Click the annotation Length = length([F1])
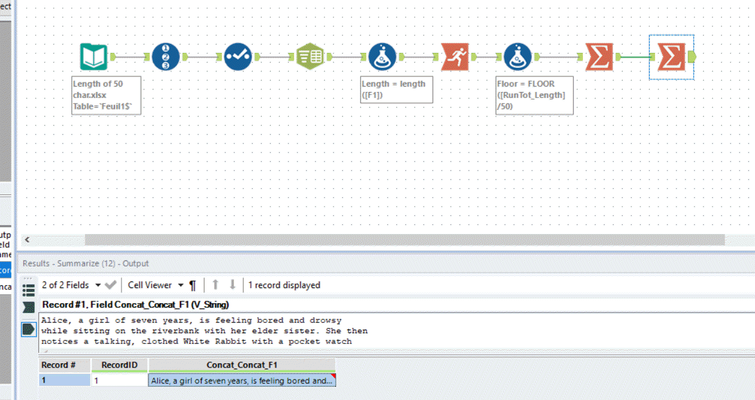Image resolution: width=755 pixels, height=400 pixels. [396, 90]
